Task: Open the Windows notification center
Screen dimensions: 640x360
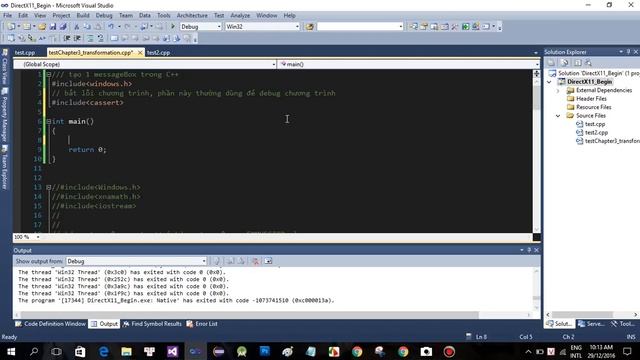Action: click(x=628, y=351)
